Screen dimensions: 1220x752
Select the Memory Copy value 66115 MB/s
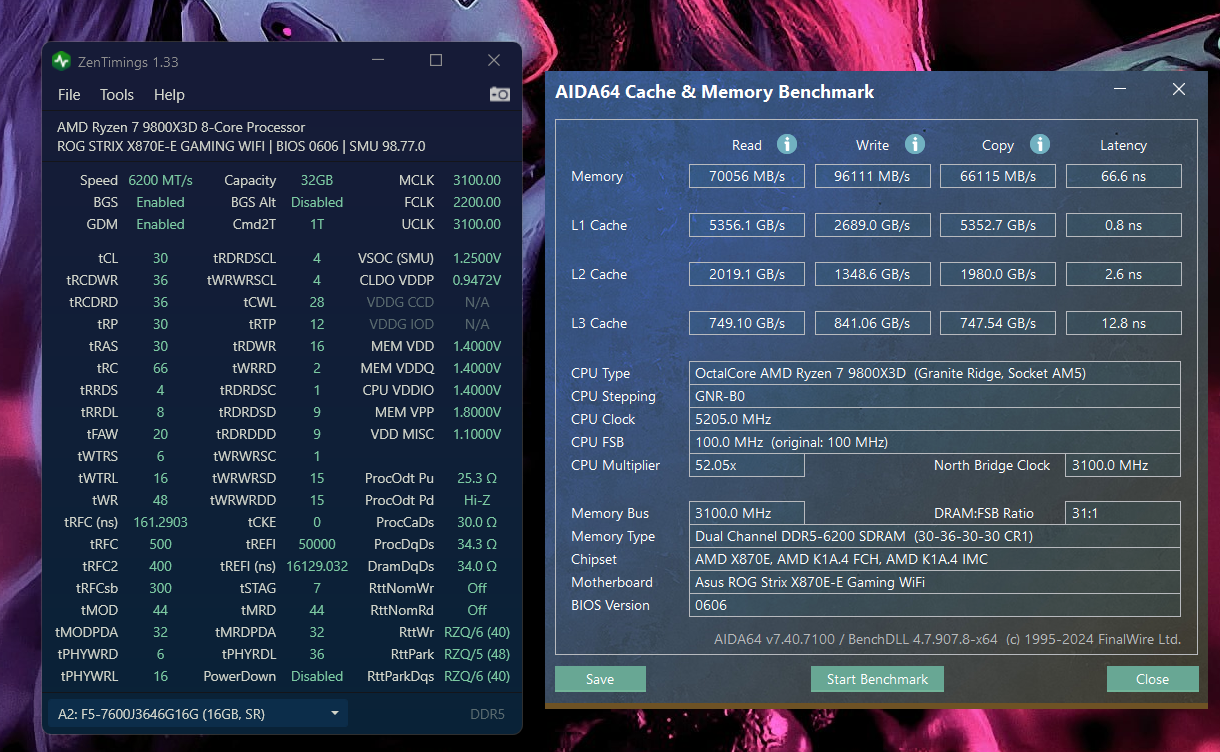(998, 176)
